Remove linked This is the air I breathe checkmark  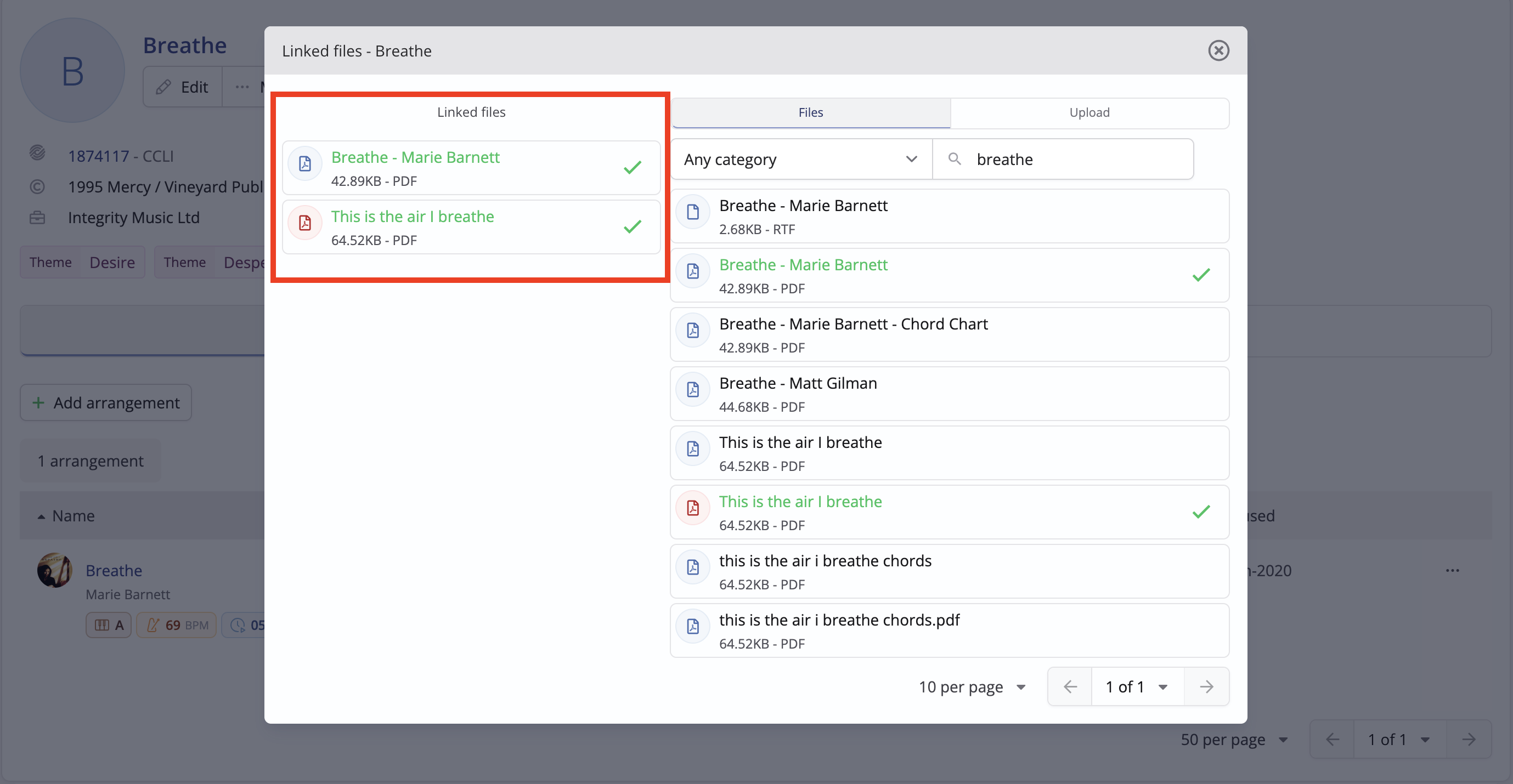(x=632, y=226)
